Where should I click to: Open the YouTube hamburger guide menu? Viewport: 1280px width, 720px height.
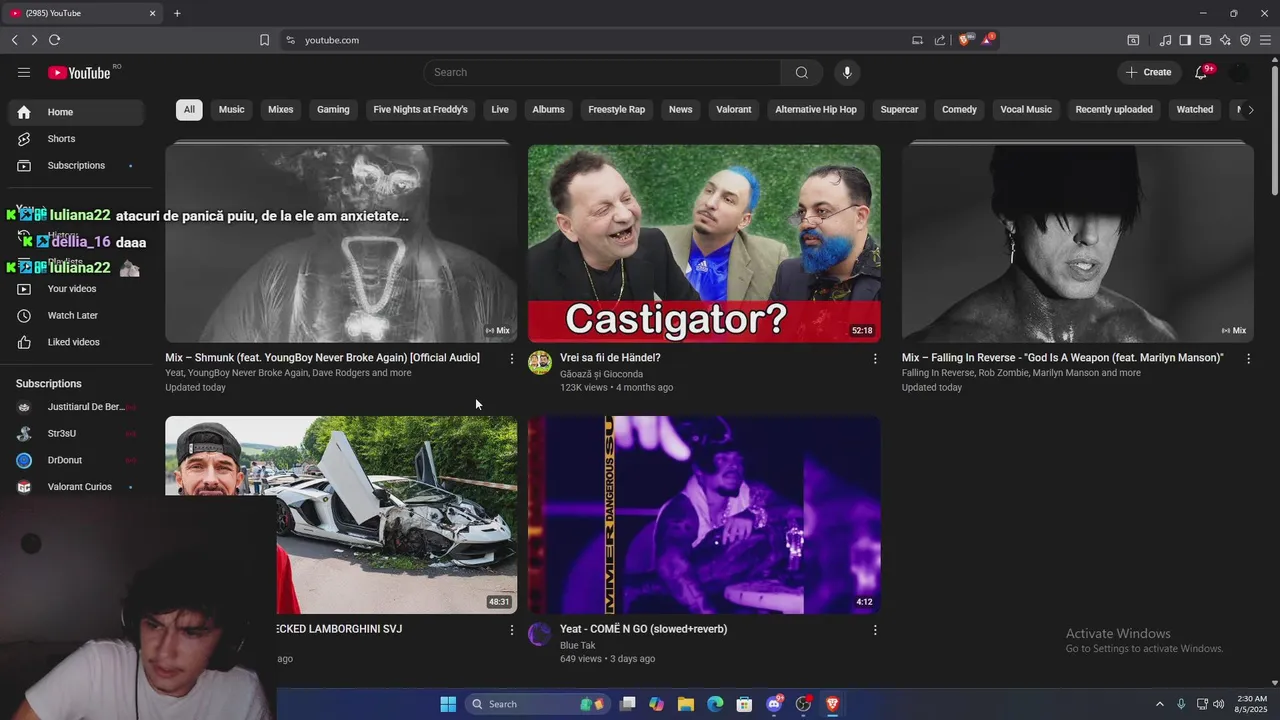coord(24,72)
